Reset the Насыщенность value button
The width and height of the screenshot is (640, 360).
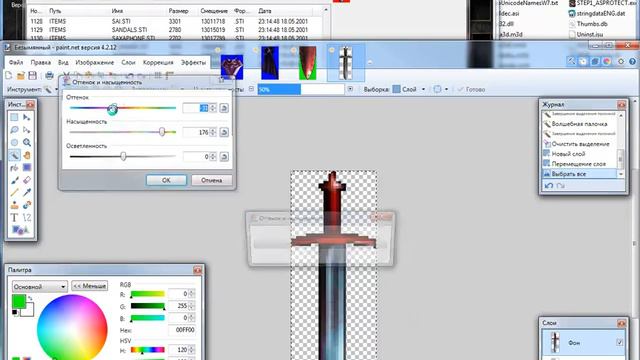[x=224, y=132]
